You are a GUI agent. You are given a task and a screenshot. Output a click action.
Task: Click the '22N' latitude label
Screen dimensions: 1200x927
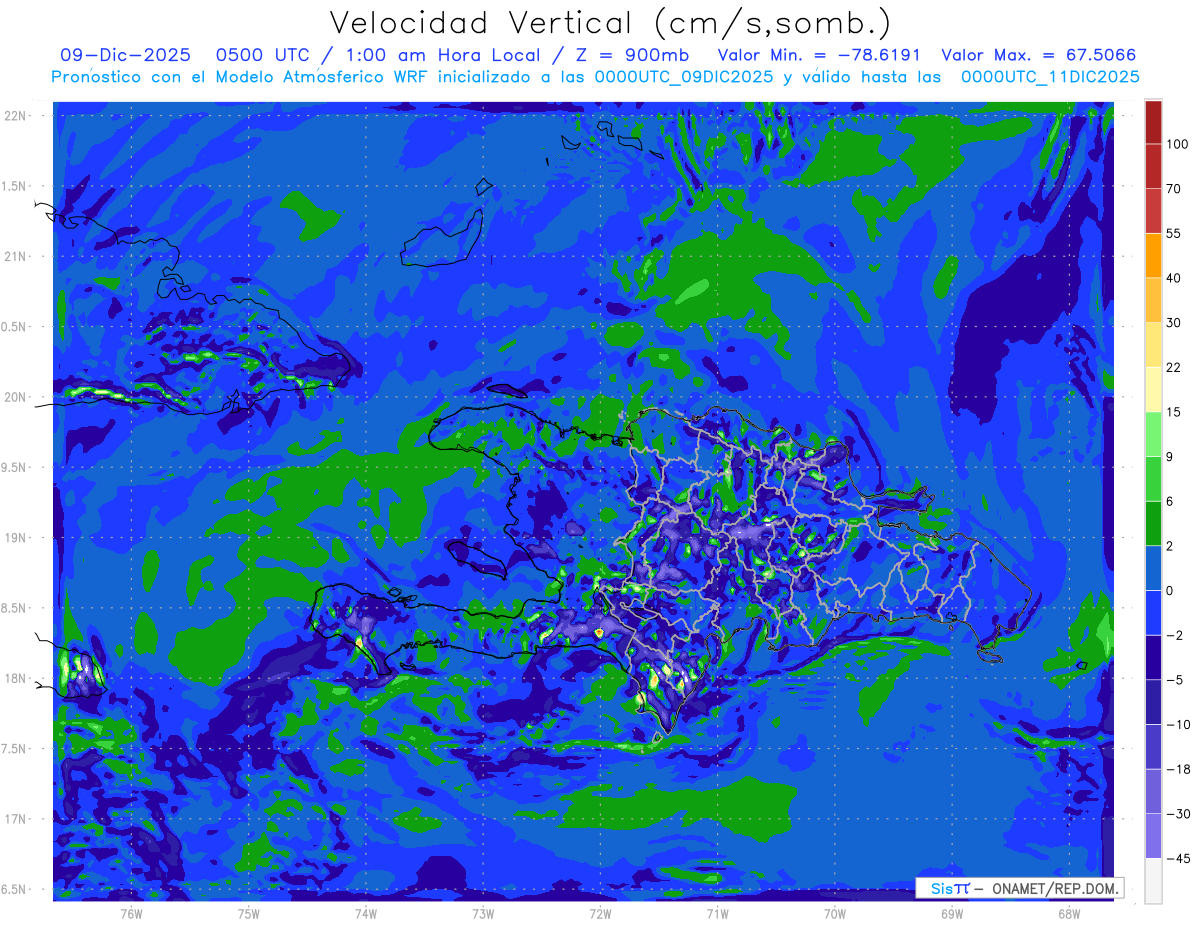16,115
